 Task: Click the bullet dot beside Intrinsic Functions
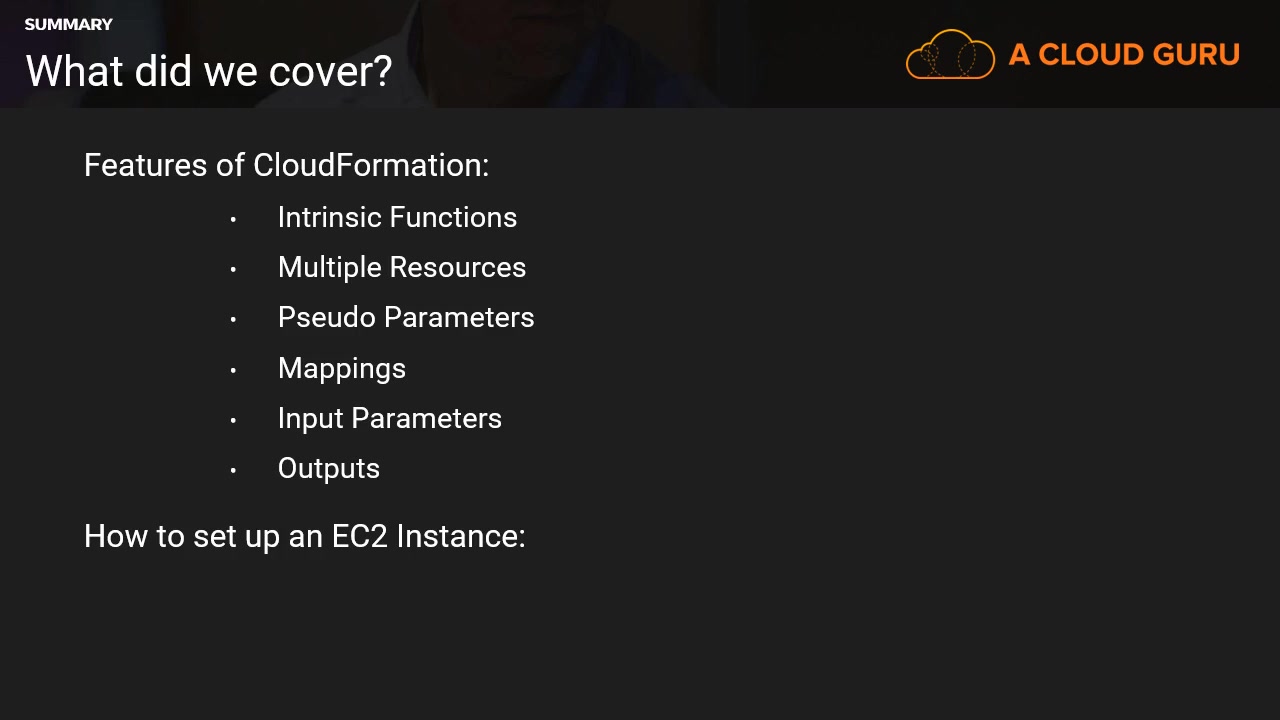(x=233, y=219)
